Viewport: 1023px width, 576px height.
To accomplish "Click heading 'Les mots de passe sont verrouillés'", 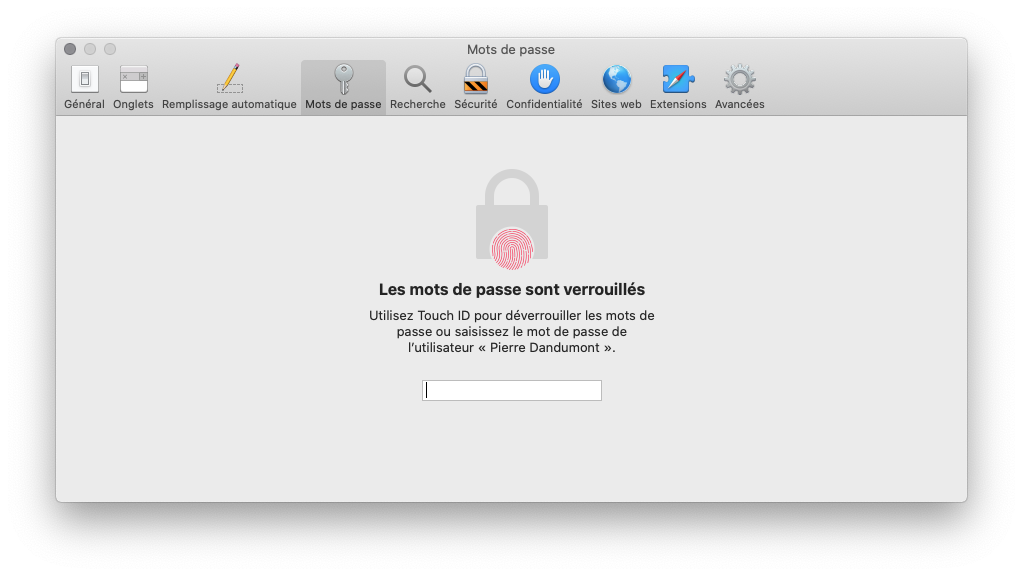I will 512,289.
